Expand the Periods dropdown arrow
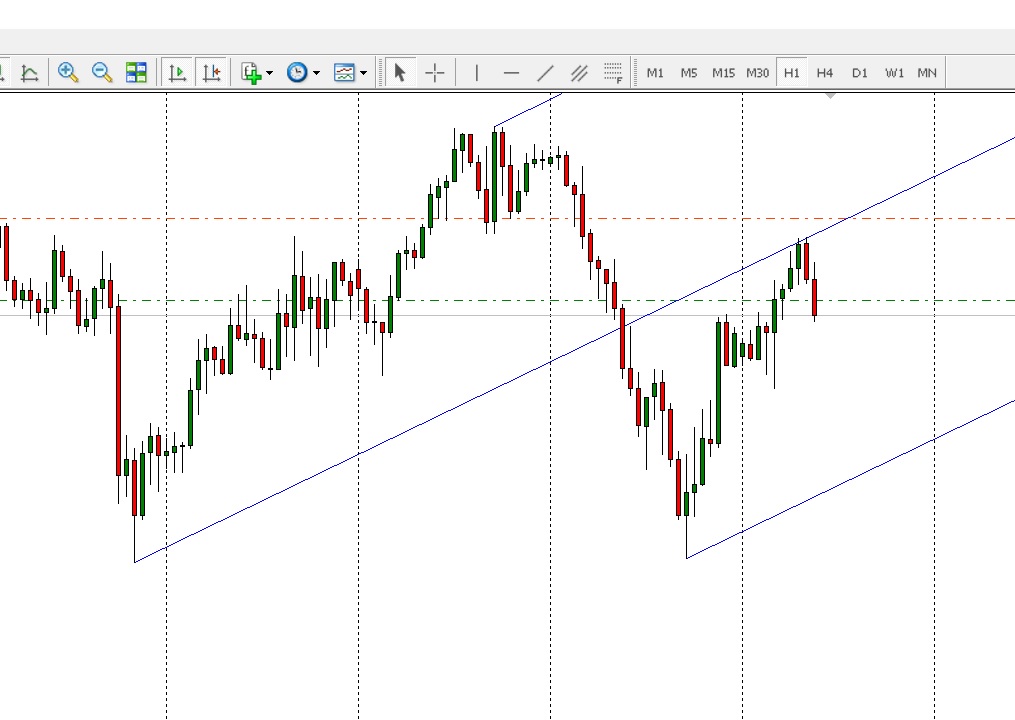 pyautogui.click(x=317, y=73)
